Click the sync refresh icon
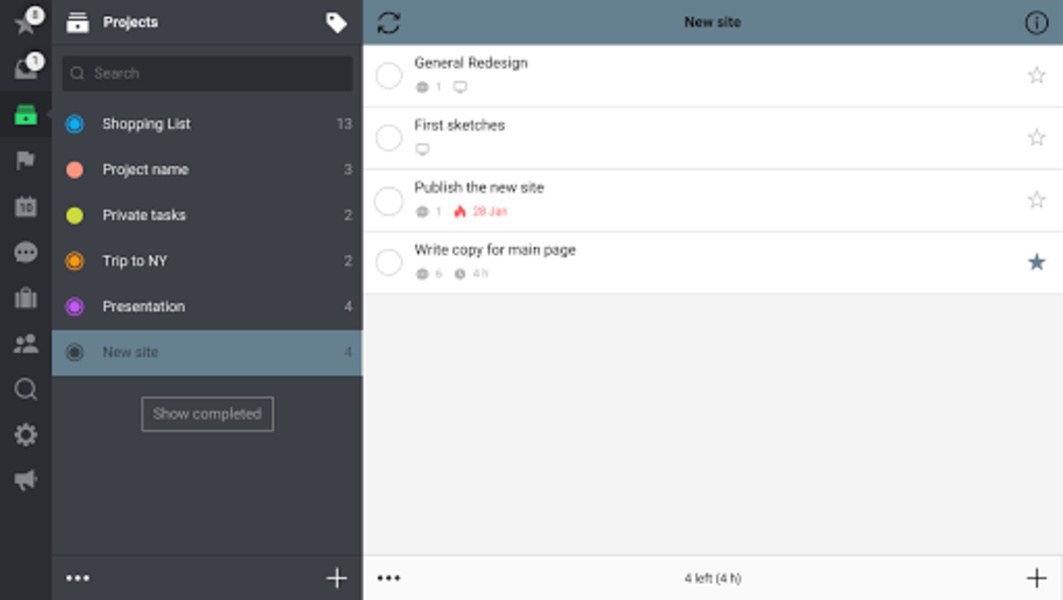The image size is (1063, 600). [x=388, y=22]
